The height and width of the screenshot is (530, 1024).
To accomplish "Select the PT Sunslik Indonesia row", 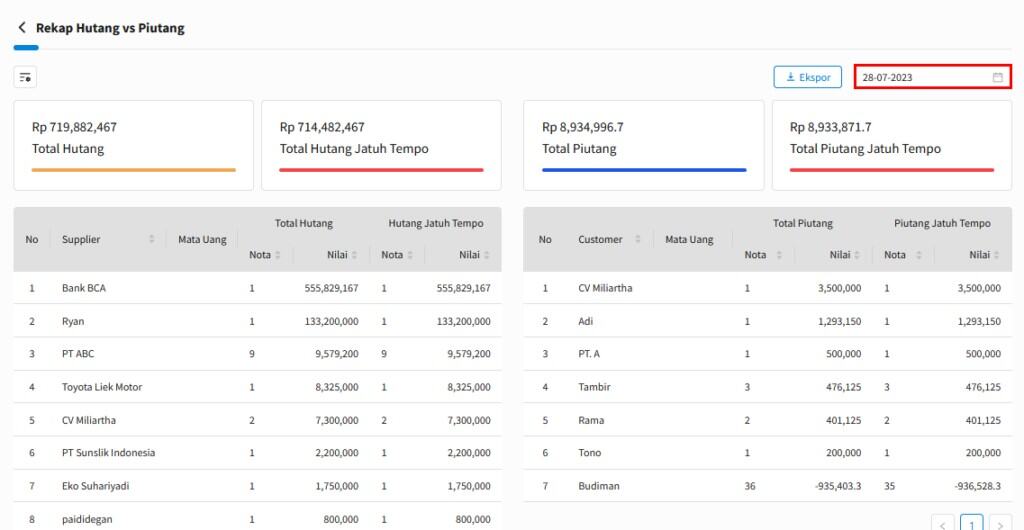I will click(x=257, y=453).
